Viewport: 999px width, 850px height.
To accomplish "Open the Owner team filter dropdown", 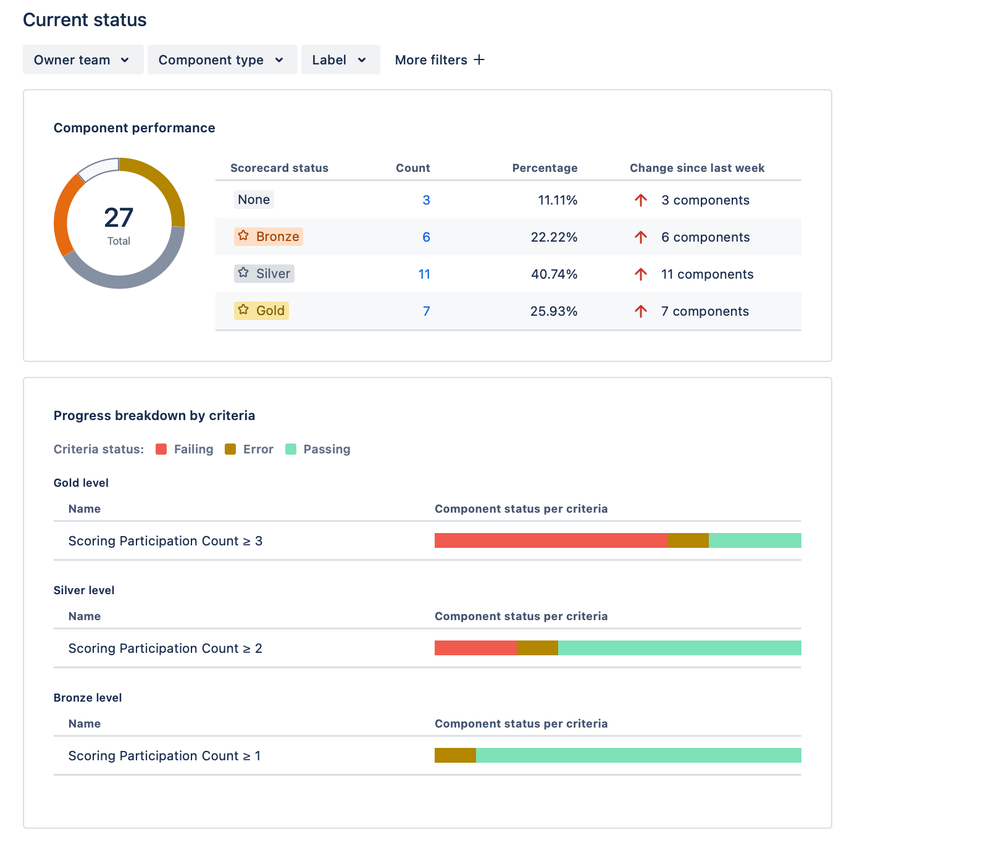I will click(x=83, y=60).
